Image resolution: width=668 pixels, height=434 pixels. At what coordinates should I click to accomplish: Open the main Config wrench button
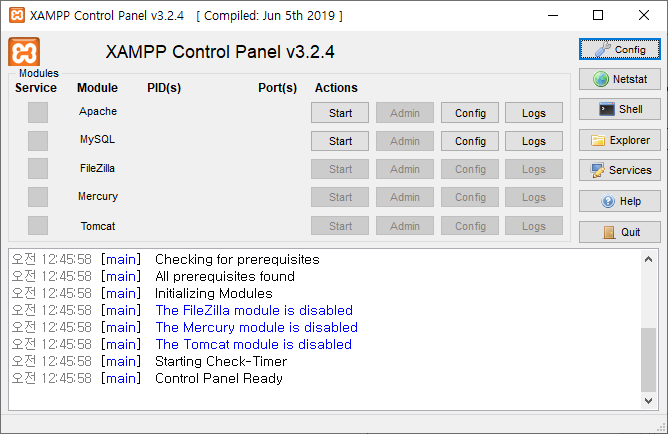point(619,49)
